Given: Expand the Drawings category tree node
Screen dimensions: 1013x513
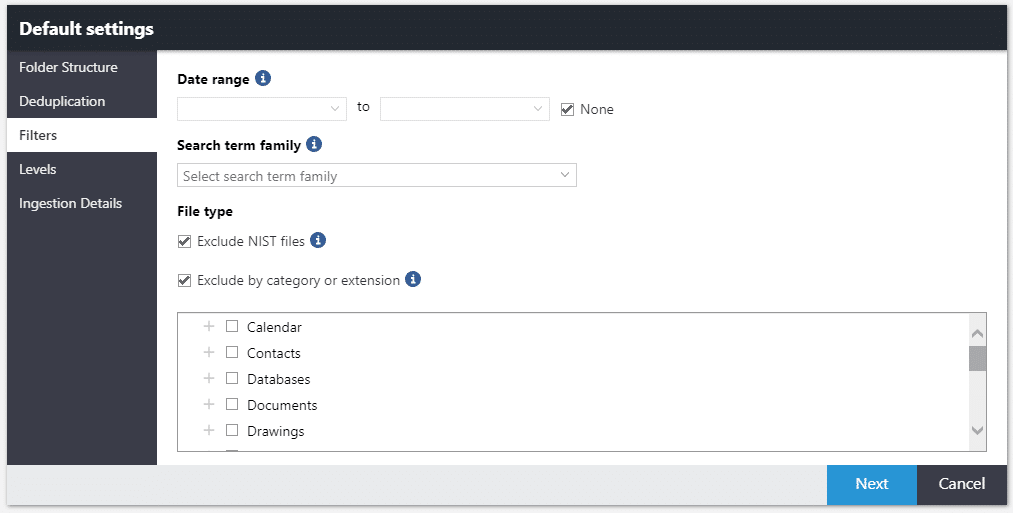Looking at the screenshot, I should tap(209, 431).
